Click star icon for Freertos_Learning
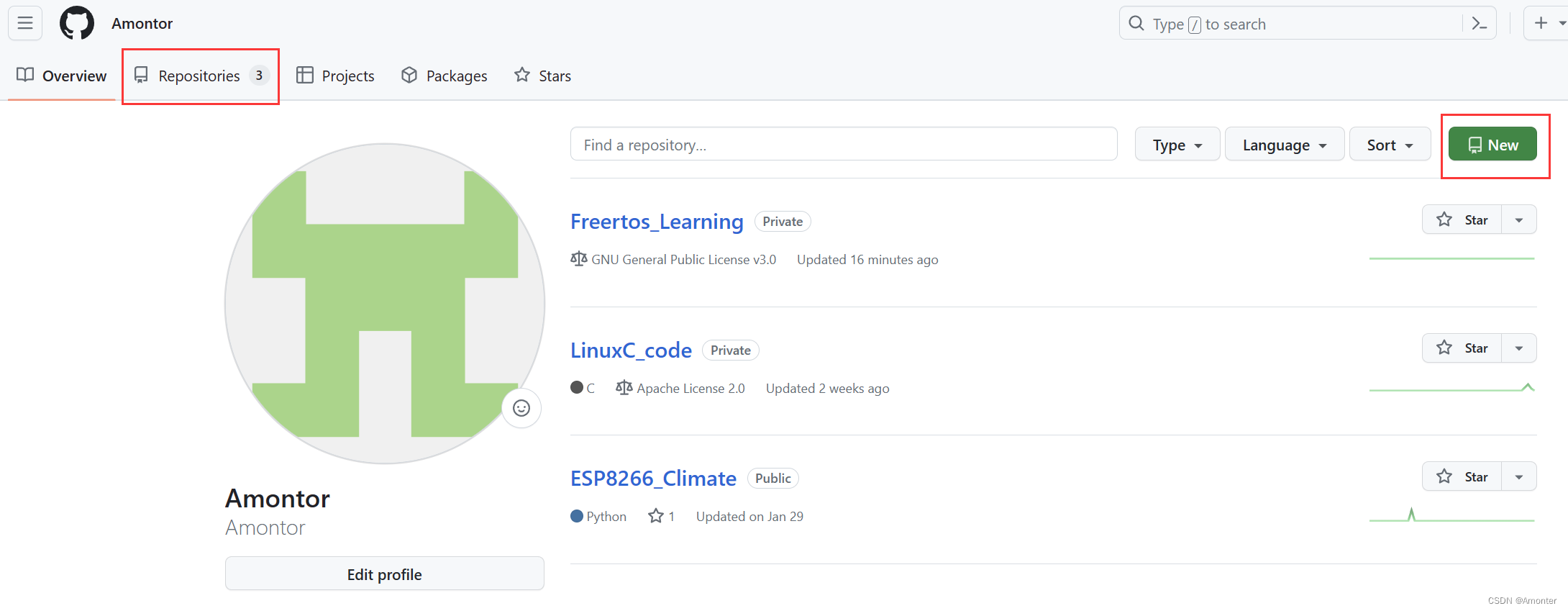Viewport: 1568px width, 611px height. 1444,219
